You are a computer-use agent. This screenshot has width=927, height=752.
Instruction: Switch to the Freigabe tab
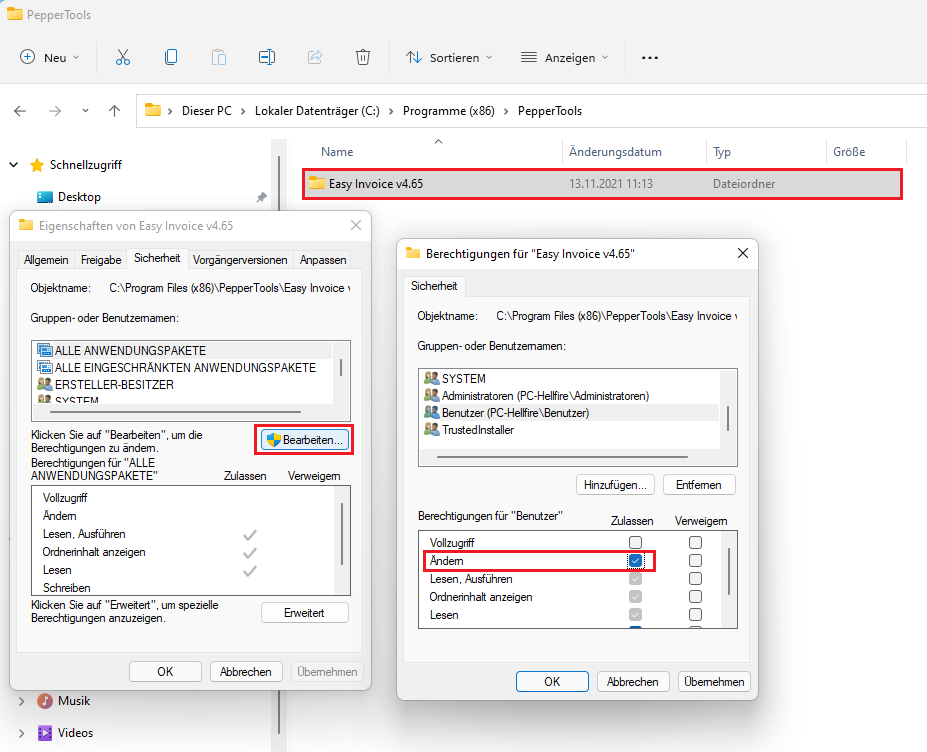101,260
